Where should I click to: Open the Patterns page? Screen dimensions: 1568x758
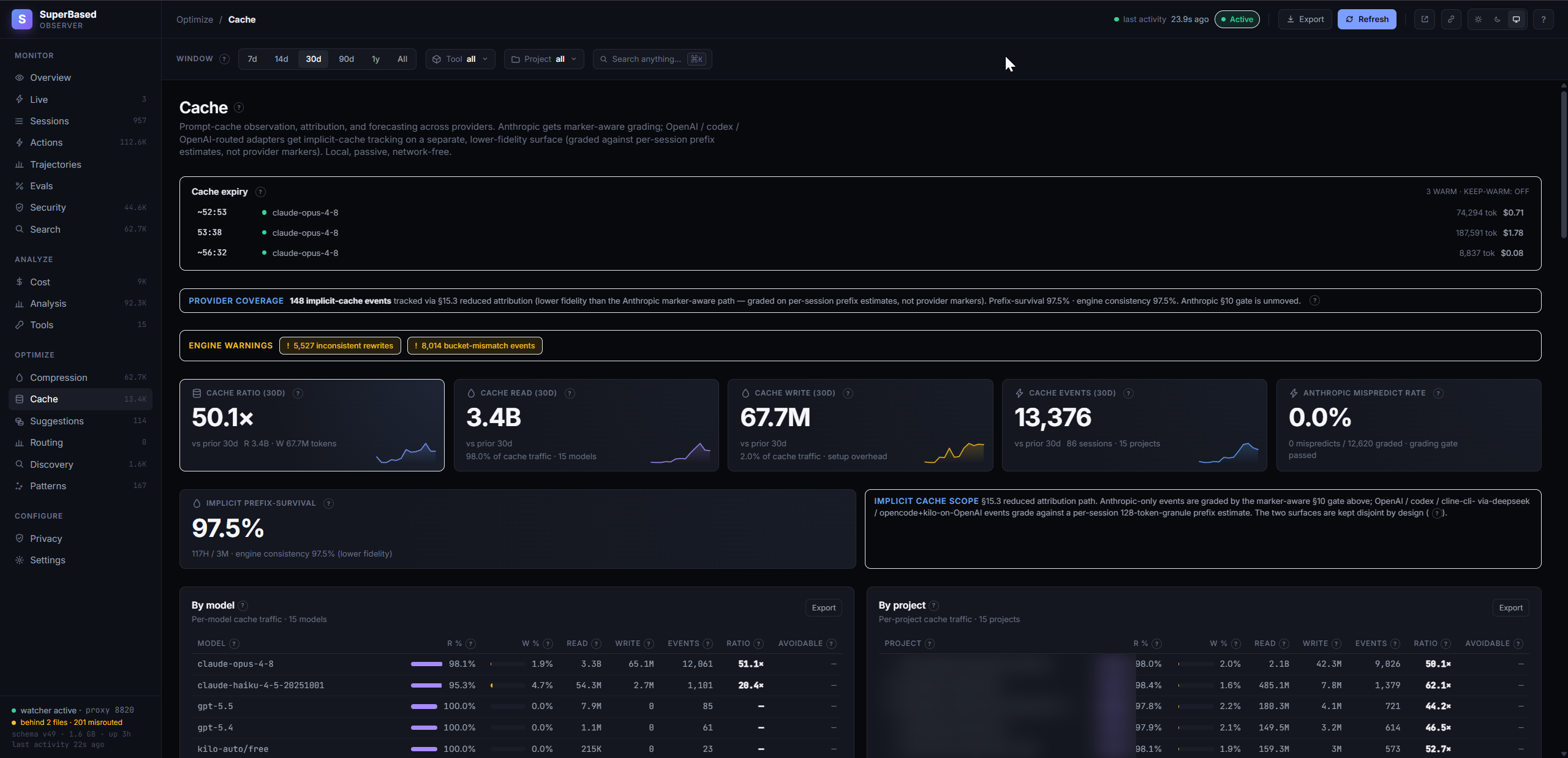tap(80, 486)
